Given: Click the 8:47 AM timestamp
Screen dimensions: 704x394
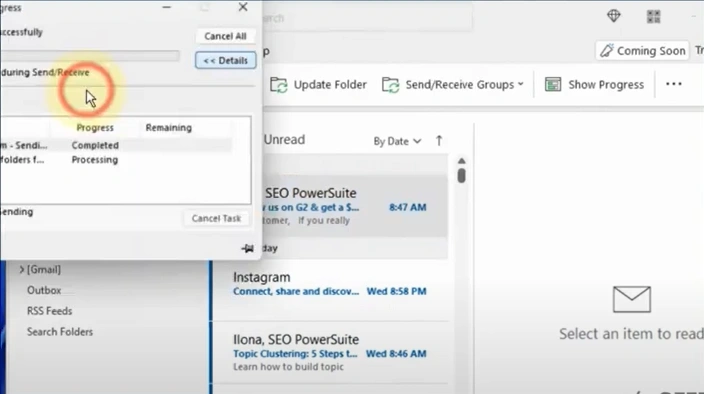Looking at the screenshot, I should pos(408,207).
